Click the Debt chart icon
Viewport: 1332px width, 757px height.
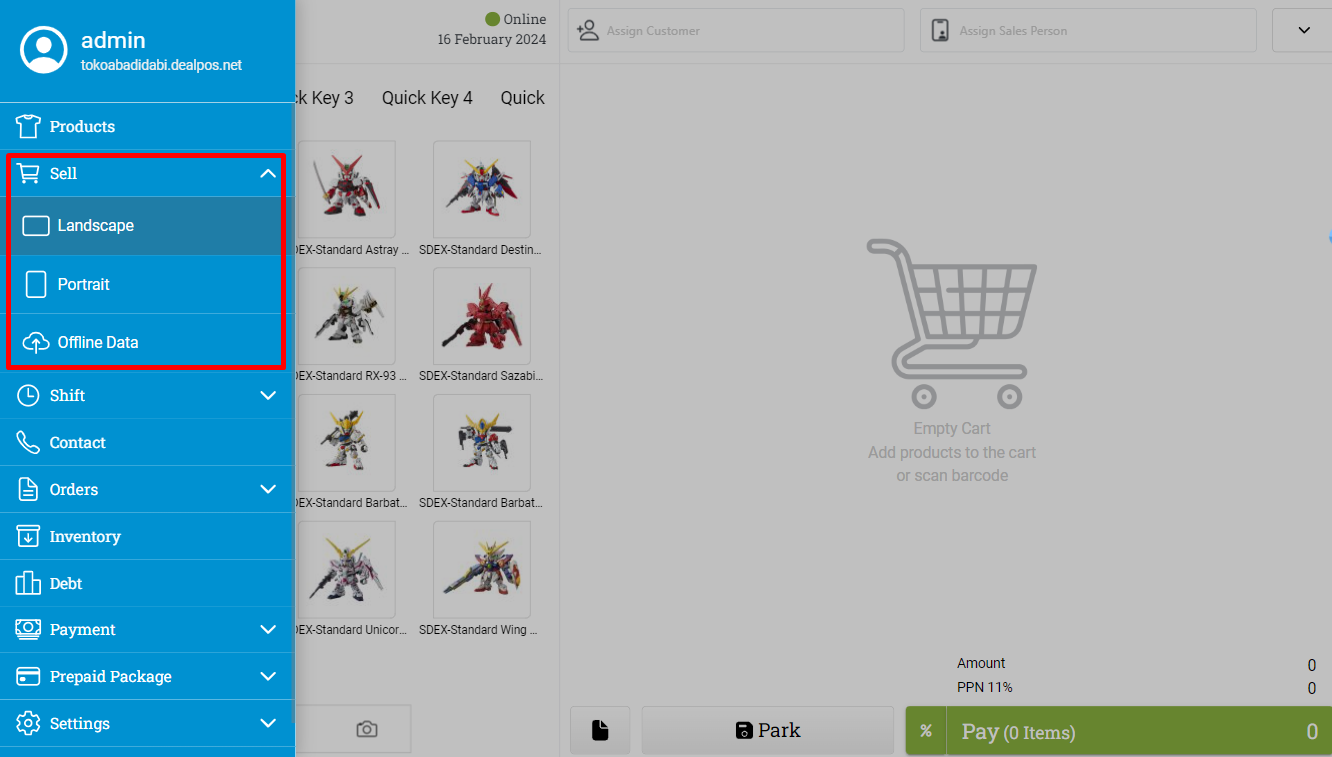[x=28, y=583]
